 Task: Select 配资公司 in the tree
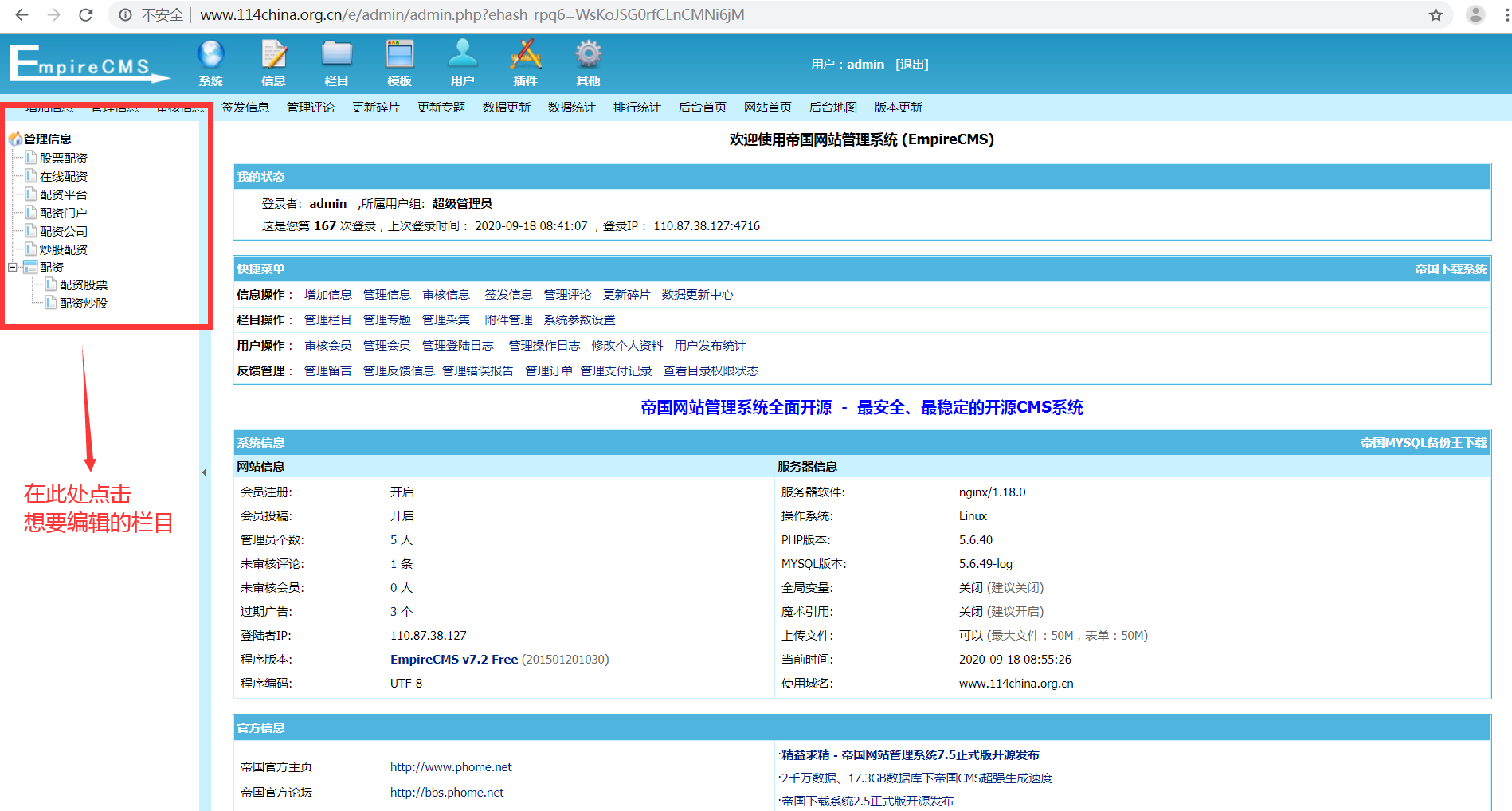click(64, 231)
